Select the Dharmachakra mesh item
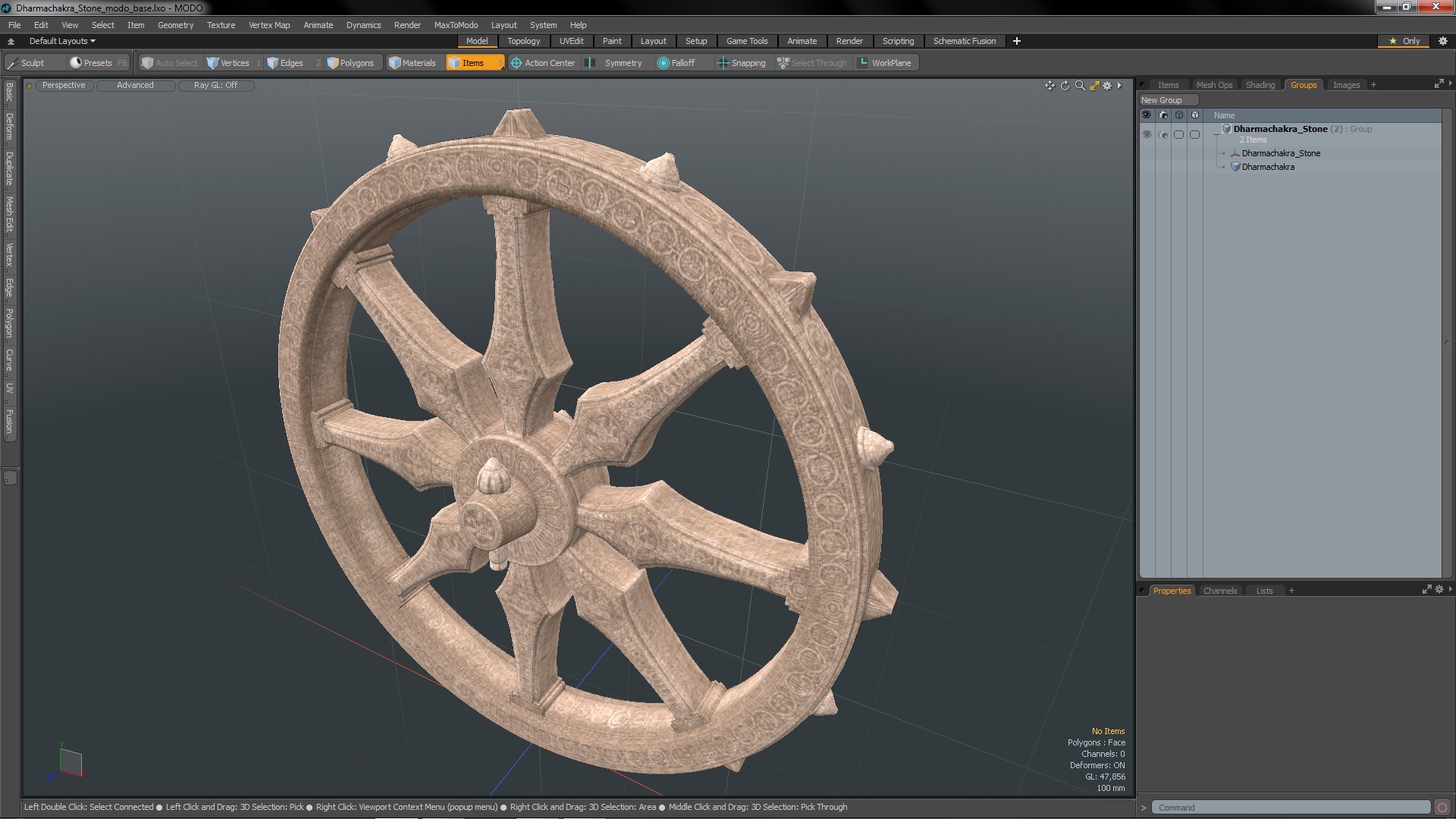 point(1268,167)
